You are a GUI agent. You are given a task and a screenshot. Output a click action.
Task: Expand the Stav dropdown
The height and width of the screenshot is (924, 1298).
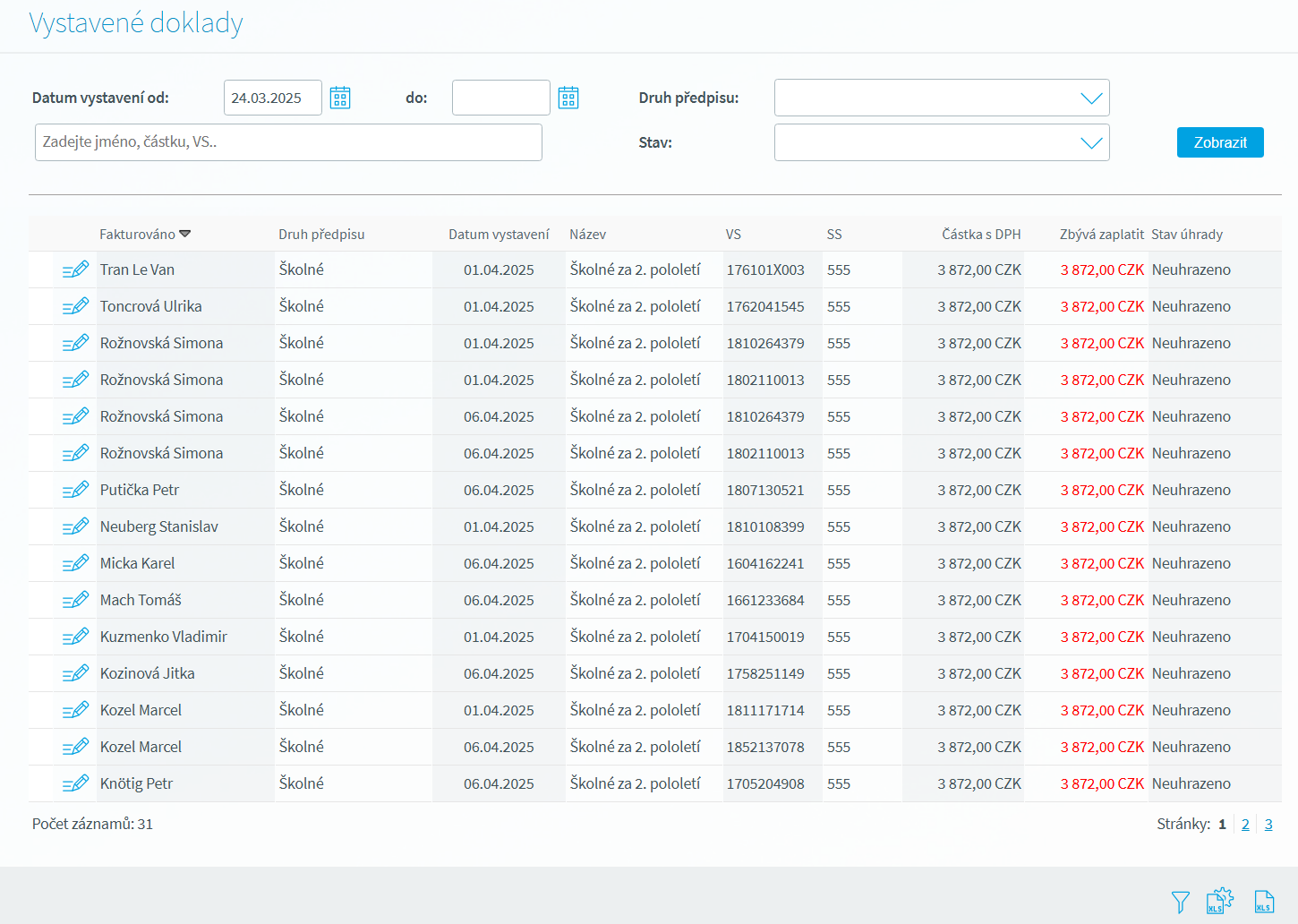pos(1091,142)
